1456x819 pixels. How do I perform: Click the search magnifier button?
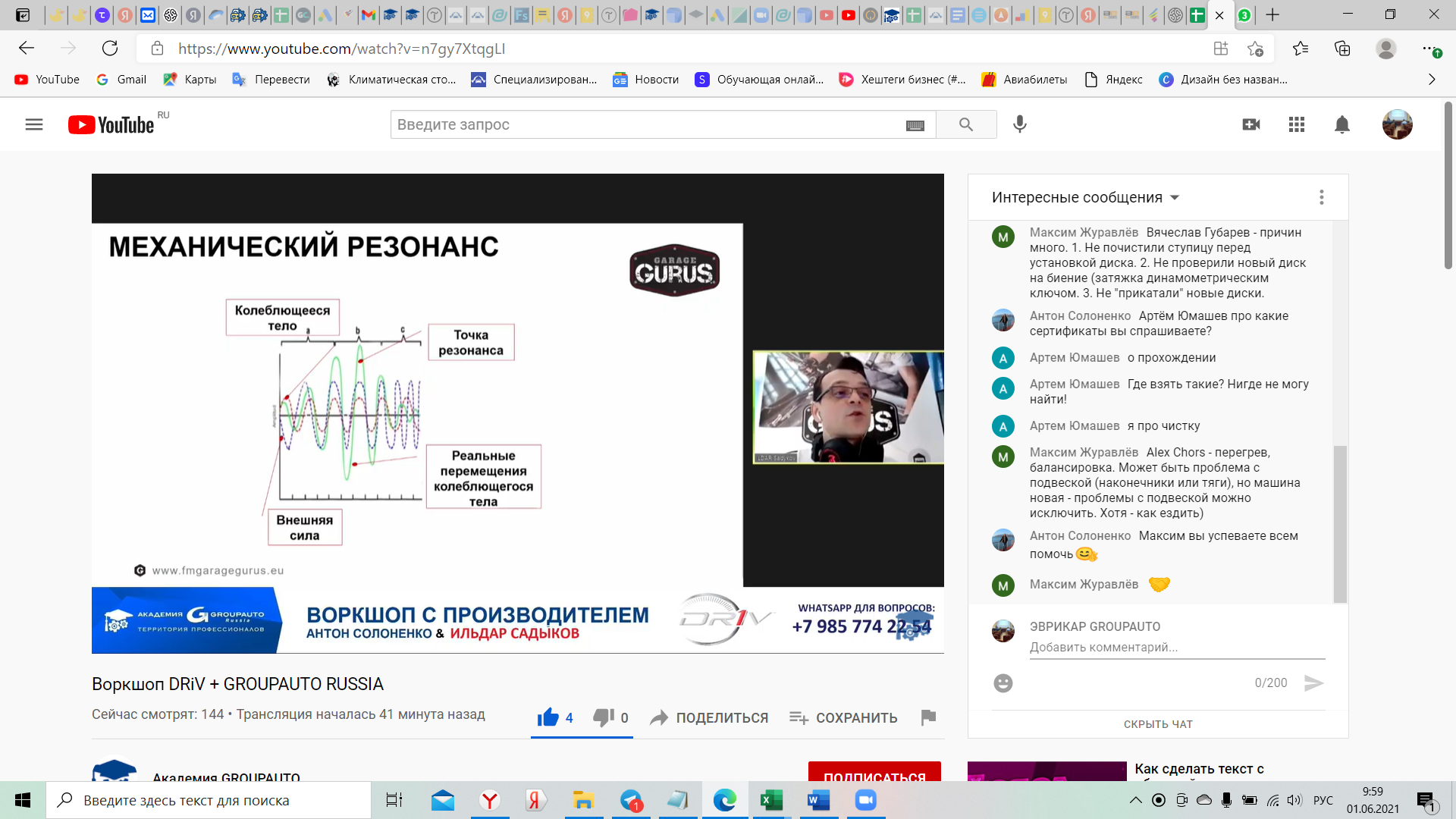coord(966,124)
